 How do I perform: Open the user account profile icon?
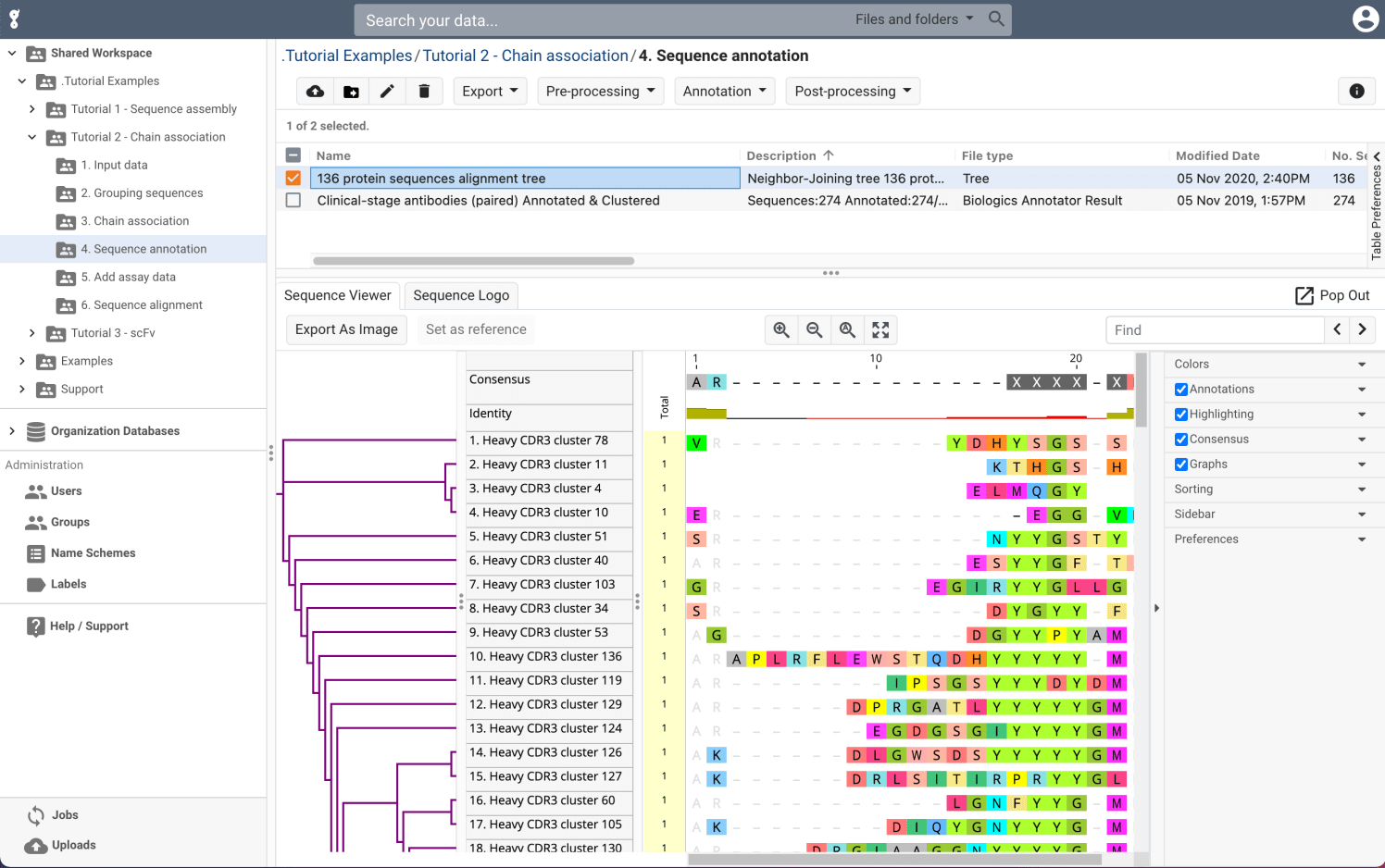tap(1365, 19)
